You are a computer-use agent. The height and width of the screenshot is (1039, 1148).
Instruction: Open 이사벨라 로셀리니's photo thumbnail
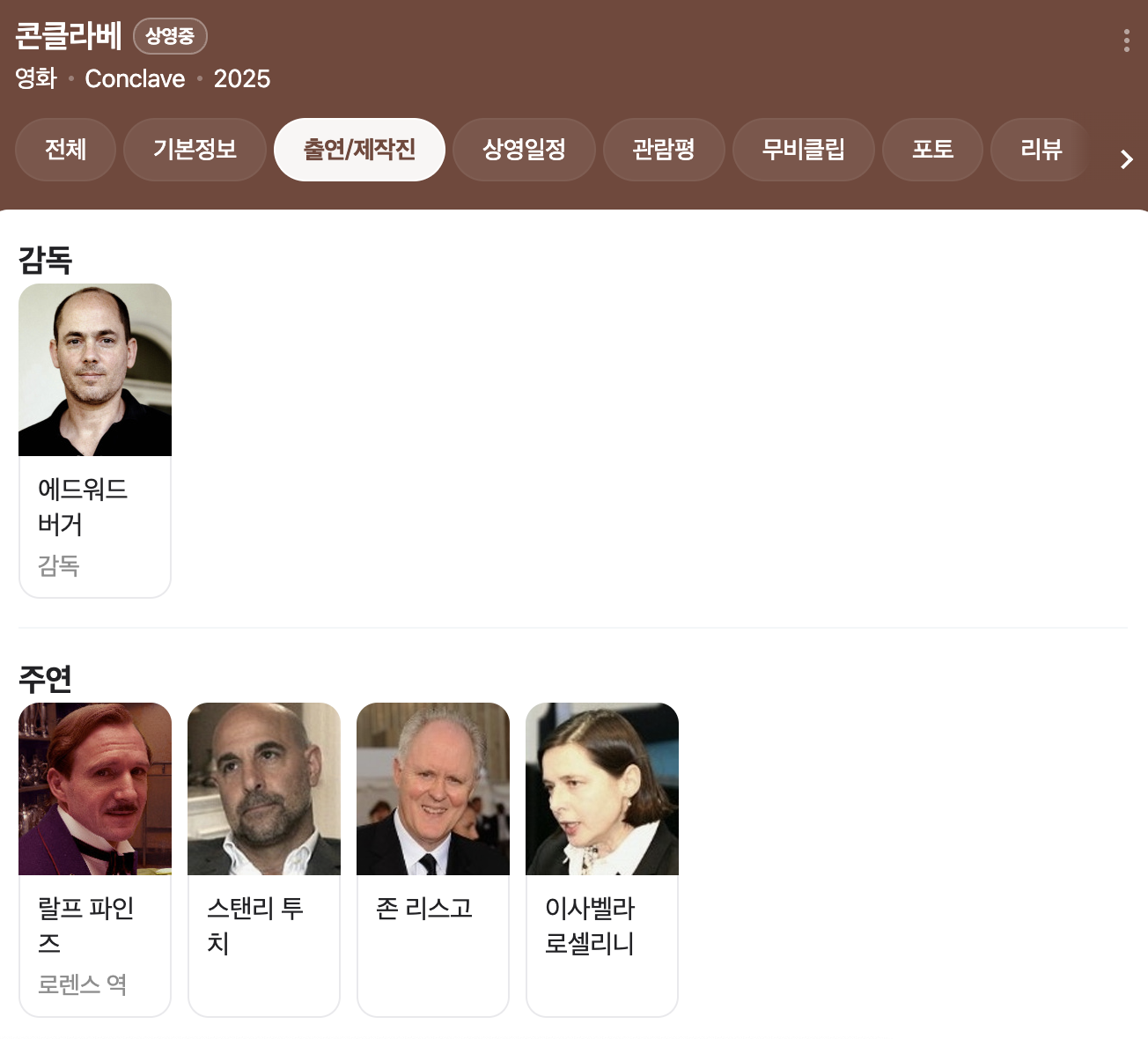[x=602, y=789]
